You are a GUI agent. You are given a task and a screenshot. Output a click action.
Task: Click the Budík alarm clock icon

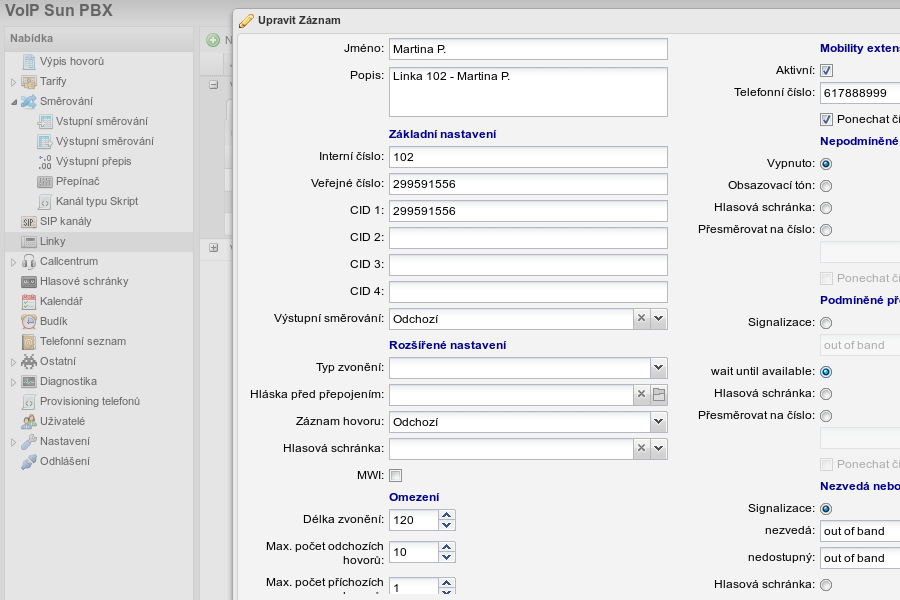pyautogui.click(x=29, y=322)
